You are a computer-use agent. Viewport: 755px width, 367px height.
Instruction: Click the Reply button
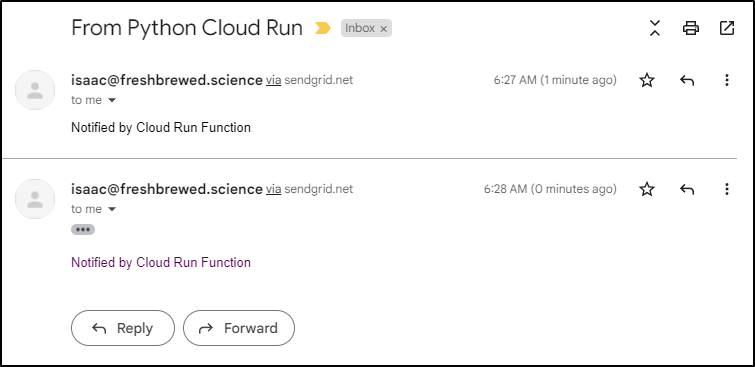pyautogui.click(x=123, y=328)
